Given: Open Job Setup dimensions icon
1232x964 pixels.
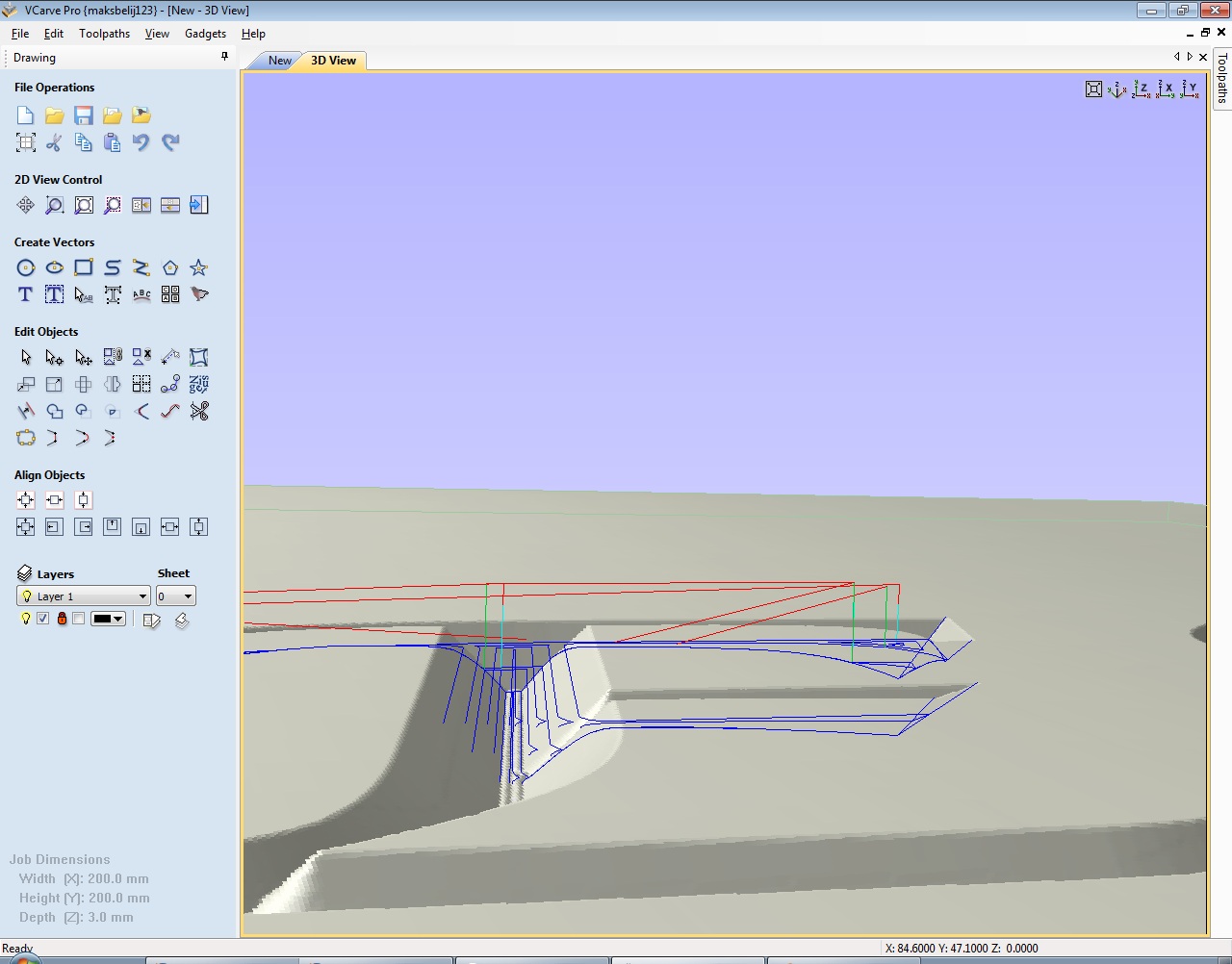Looking at the screenshot, I should coord(26,142).
